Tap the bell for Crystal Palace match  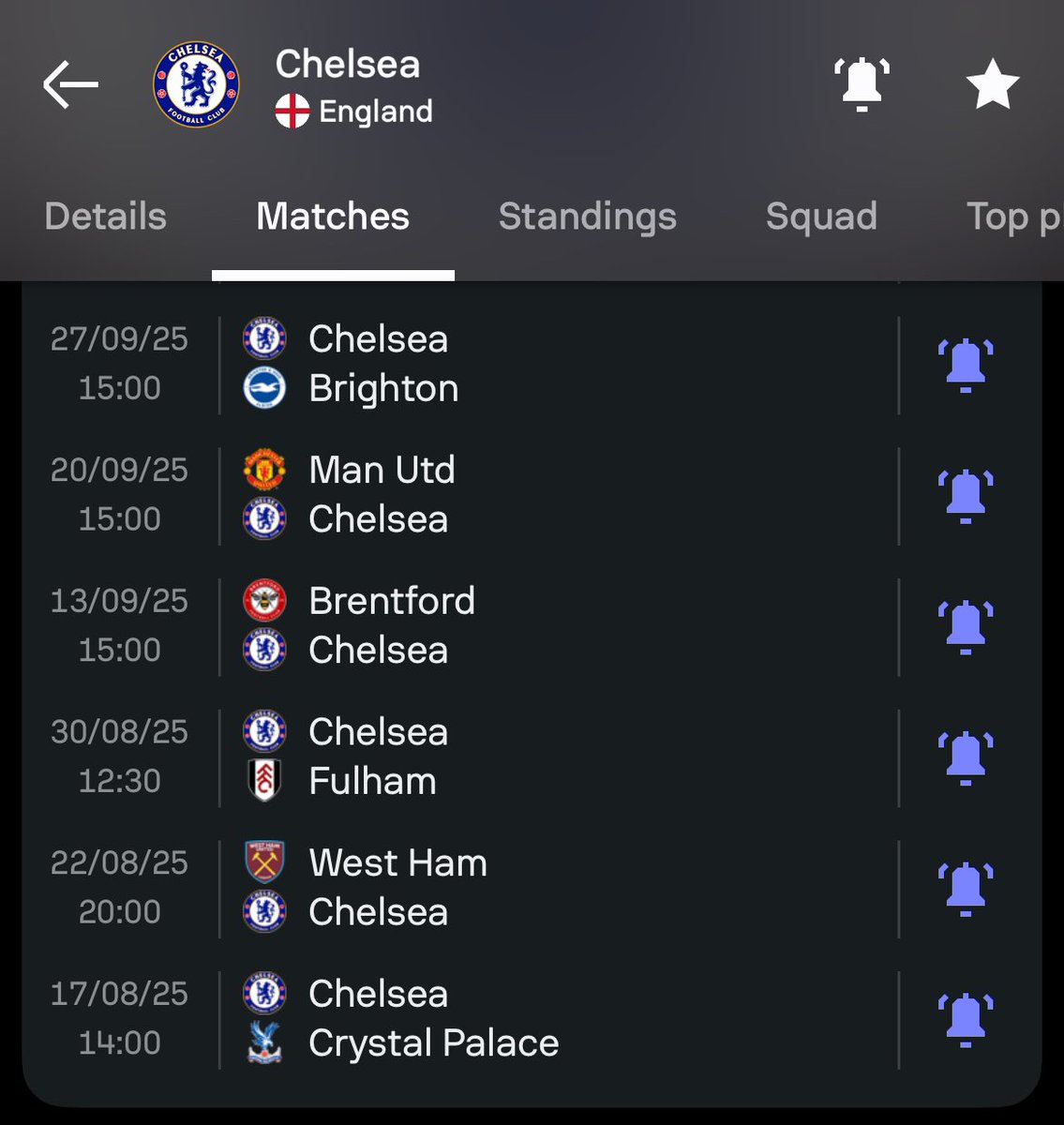point(966,1019)
